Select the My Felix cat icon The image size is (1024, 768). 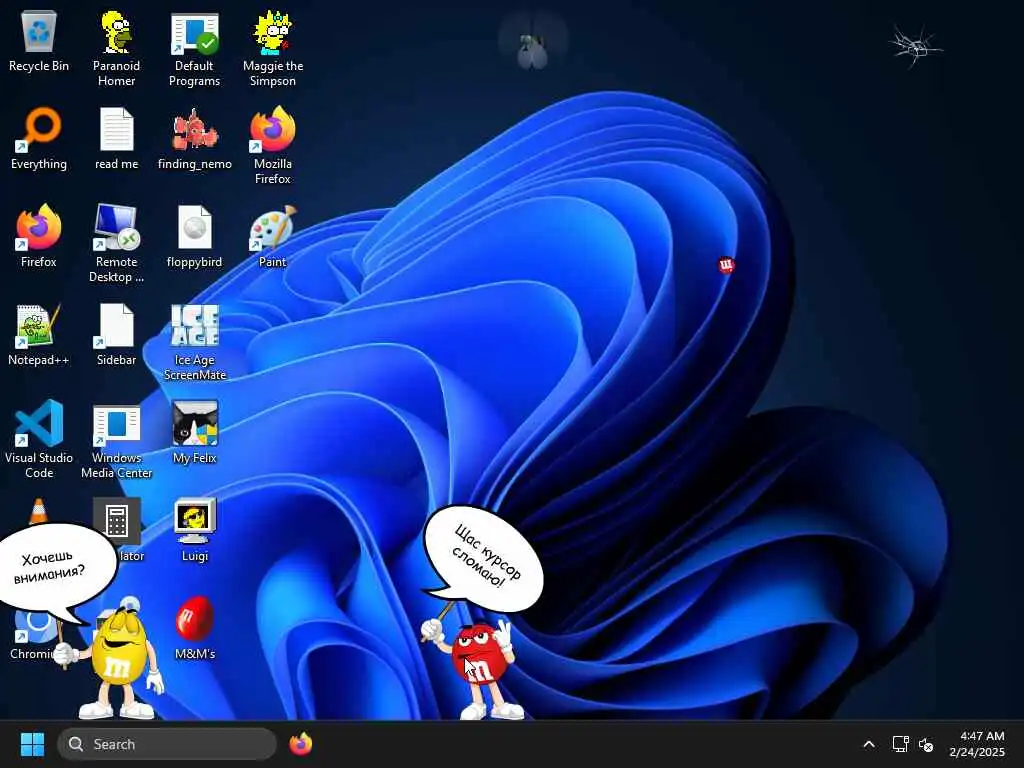195,432
